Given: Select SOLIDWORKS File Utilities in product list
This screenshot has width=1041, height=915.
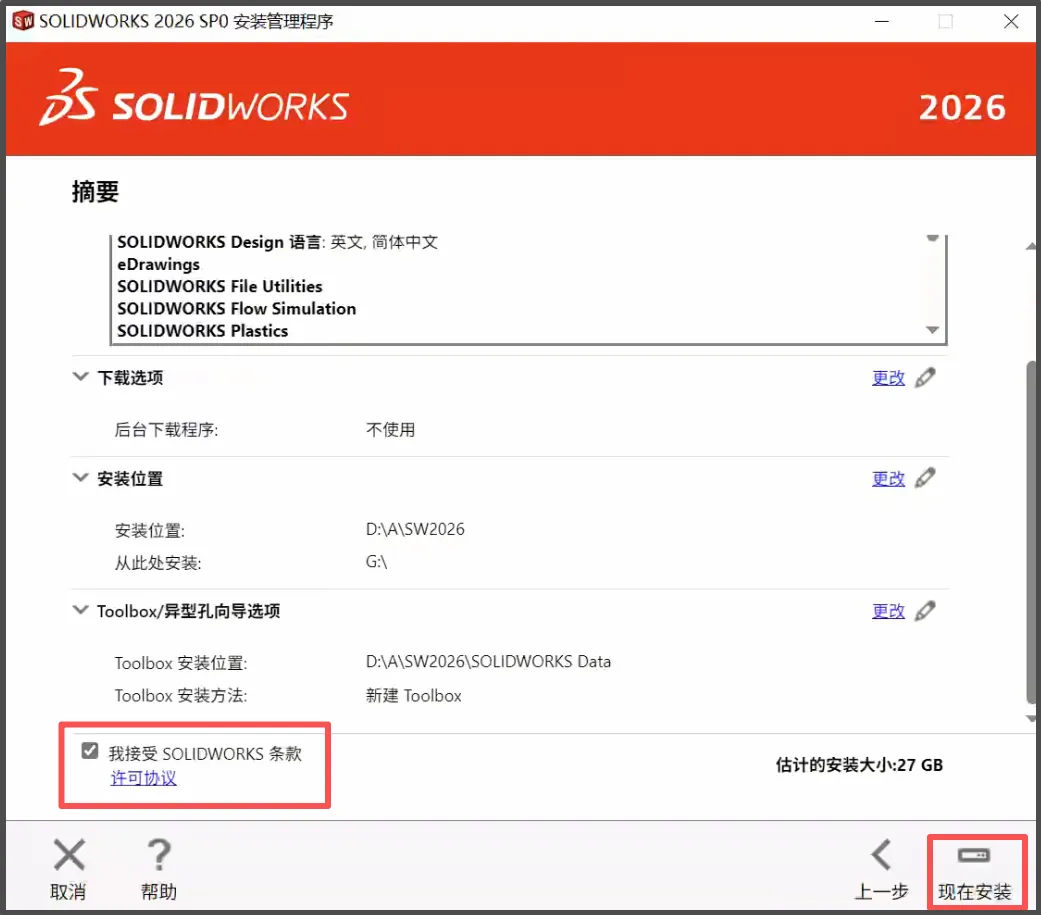Looking at the screenshot, I should click(x=220, y=286).
